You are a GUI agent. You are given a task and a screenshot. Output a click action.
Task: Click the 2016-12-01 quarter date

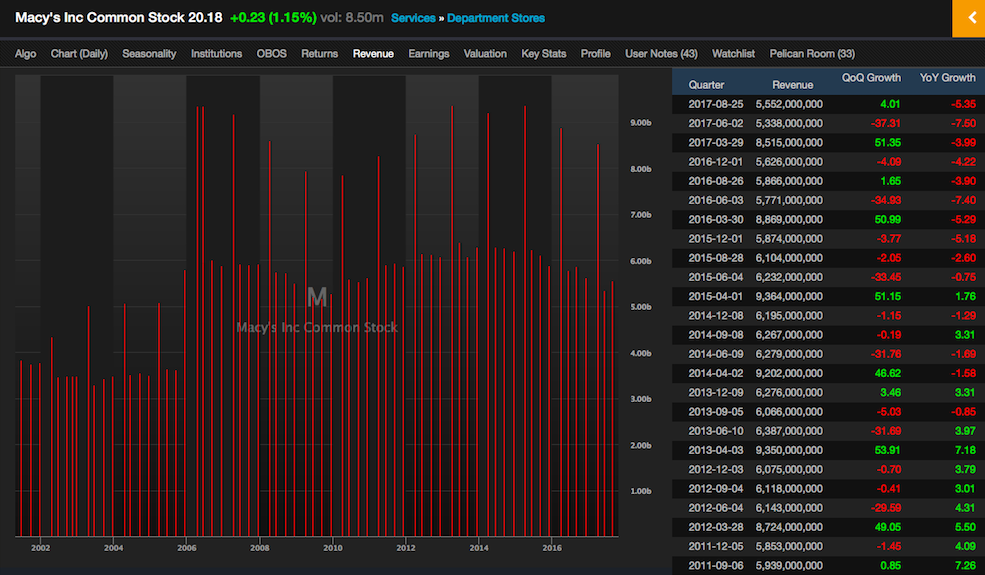[716, 162]
